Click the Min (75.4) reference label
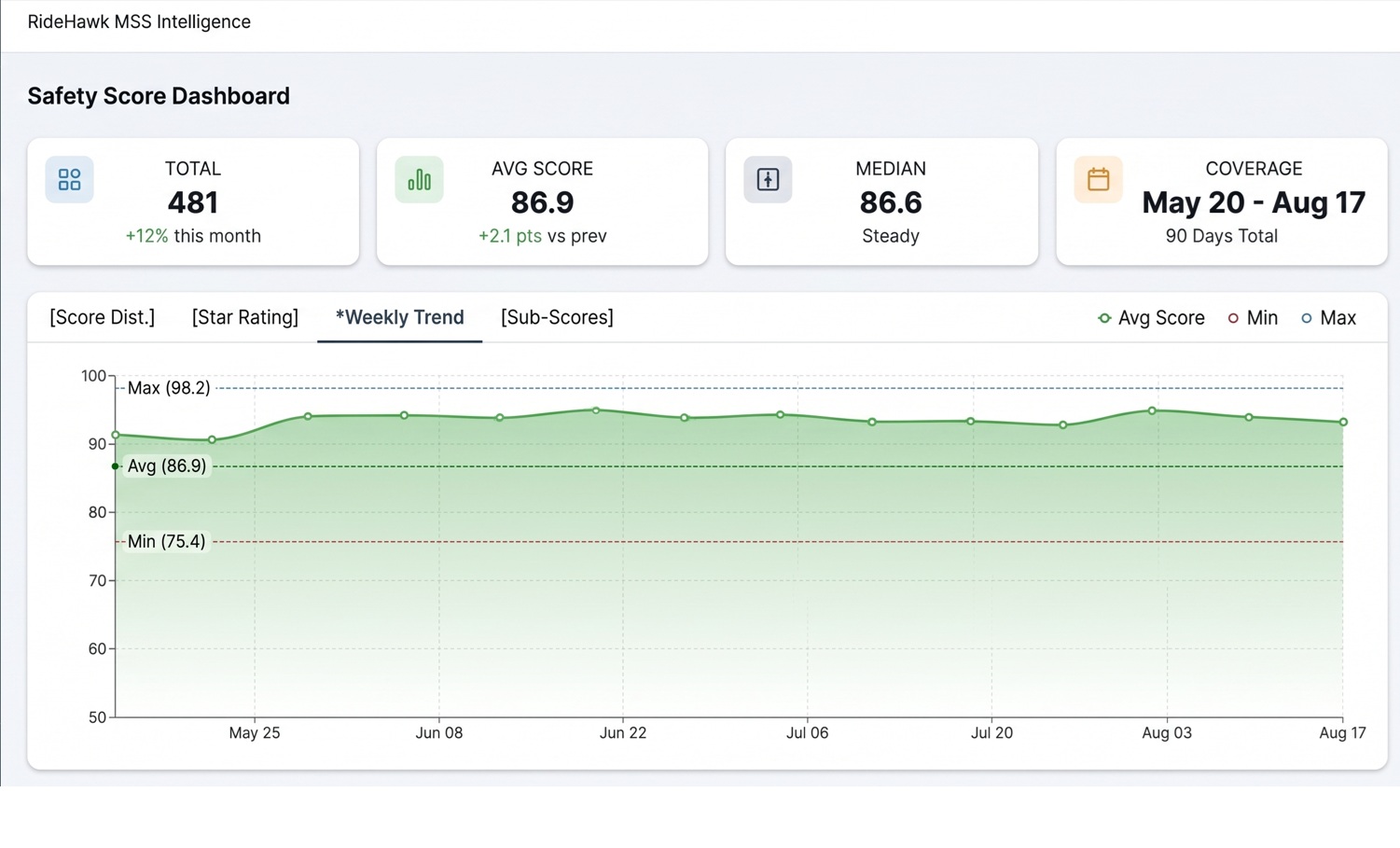The image size is (1400, 848). point(166,541)
